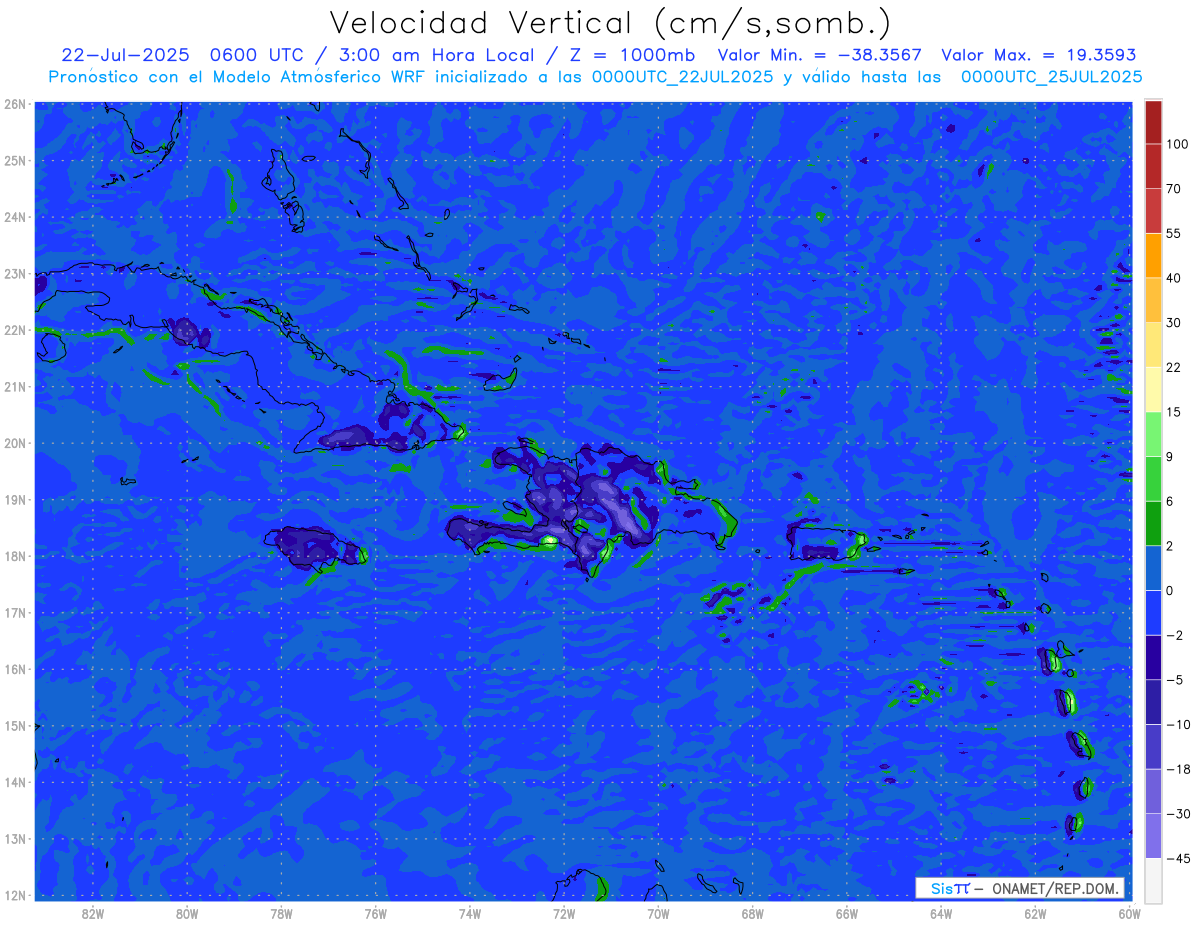Click 'Valor Max. = 19.3593' value
This screenshot has width=1200, height=927.
click(x=1039, y=55)
